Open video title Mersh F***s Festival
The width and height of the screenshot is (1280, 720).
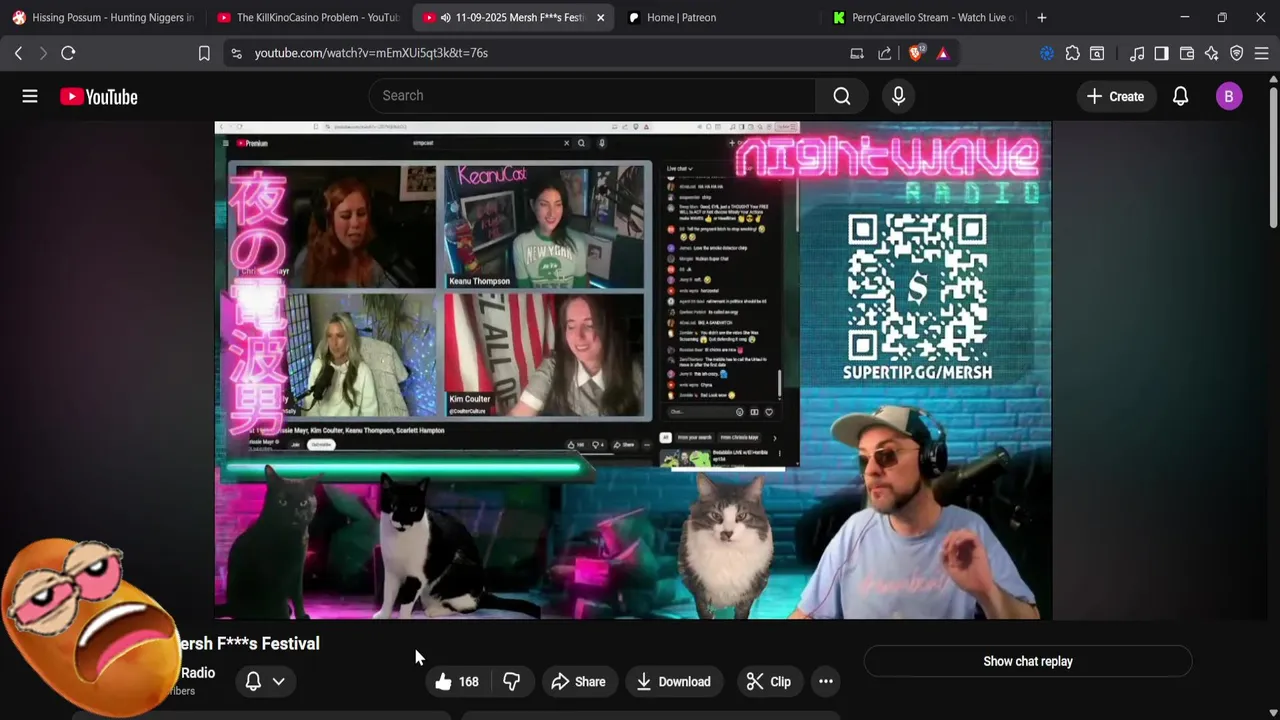[x=250, y=644]
